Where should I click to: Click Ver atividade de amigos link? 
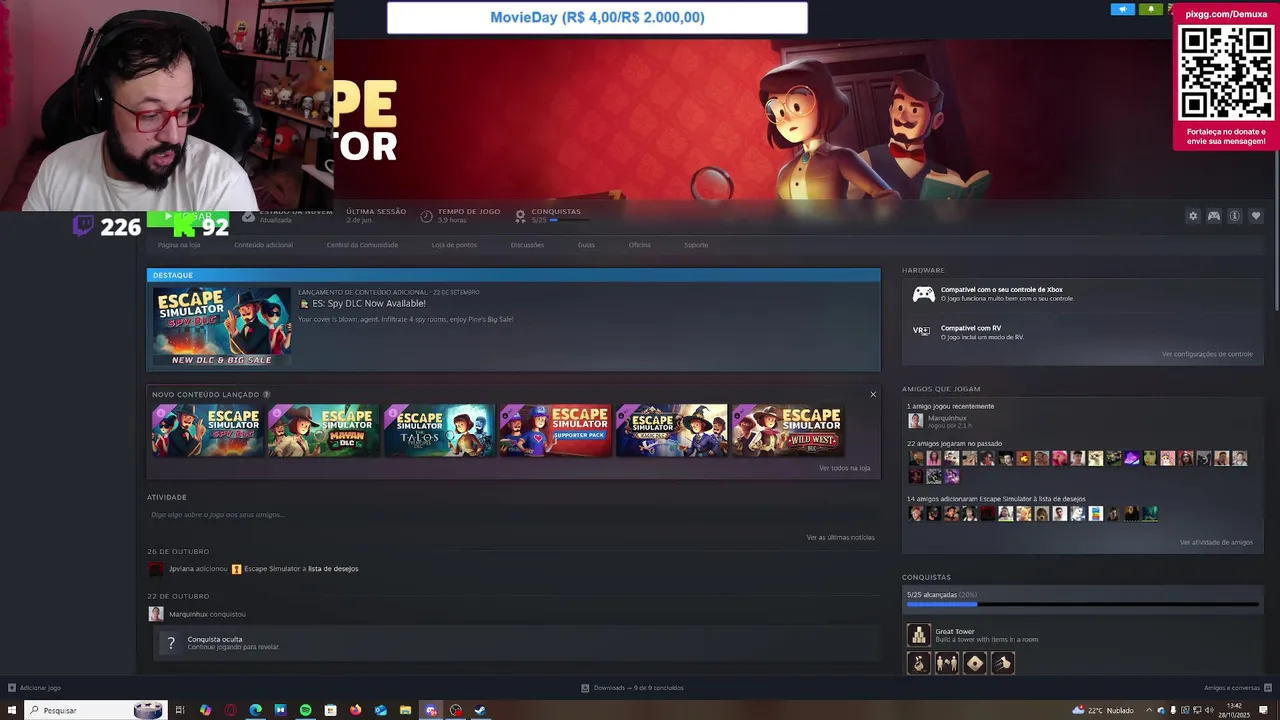pyautogui.click(x=1216, y=543)
